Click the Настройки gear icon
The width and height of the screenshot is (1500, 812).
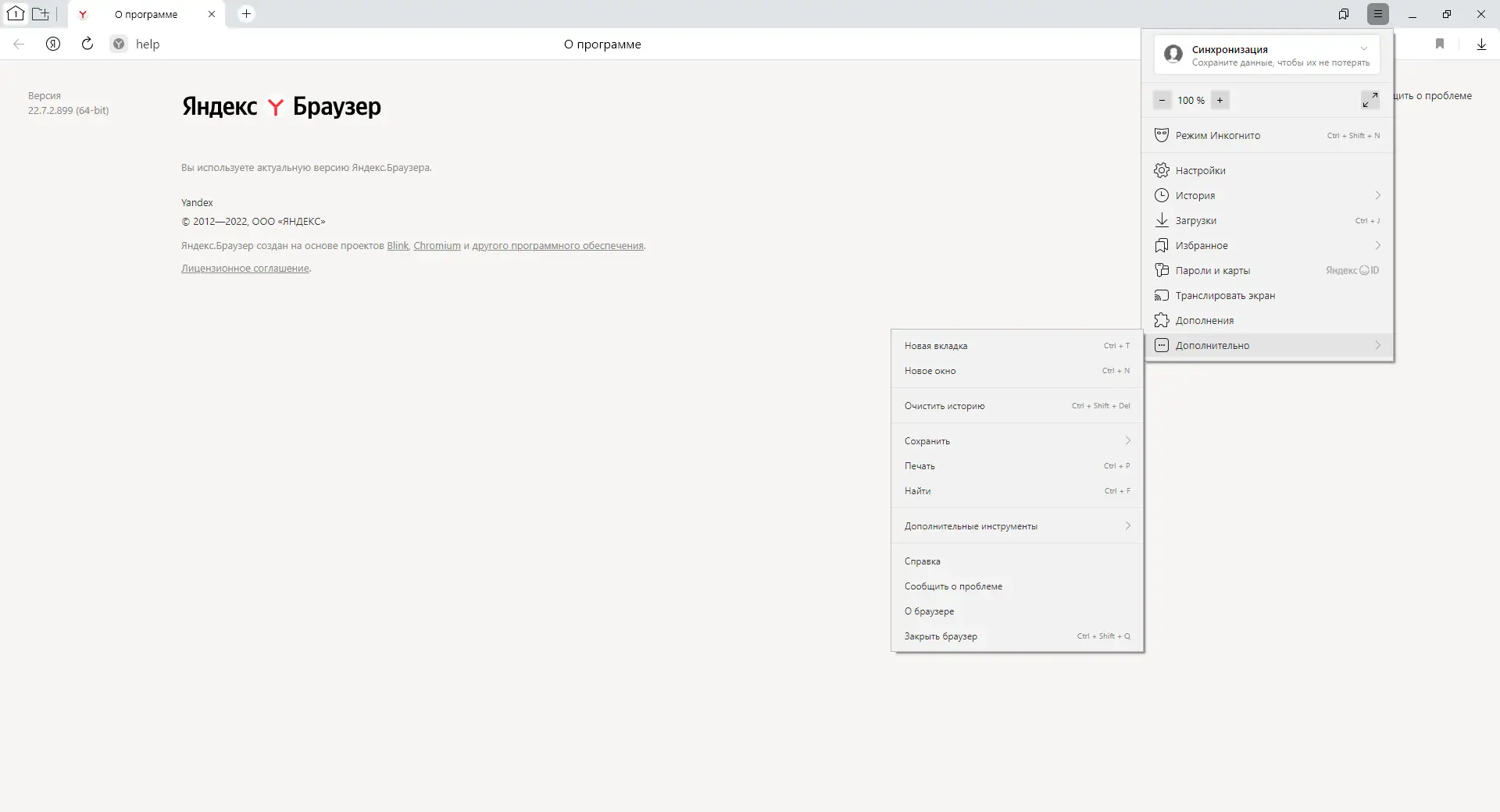tap(1162, 170)
